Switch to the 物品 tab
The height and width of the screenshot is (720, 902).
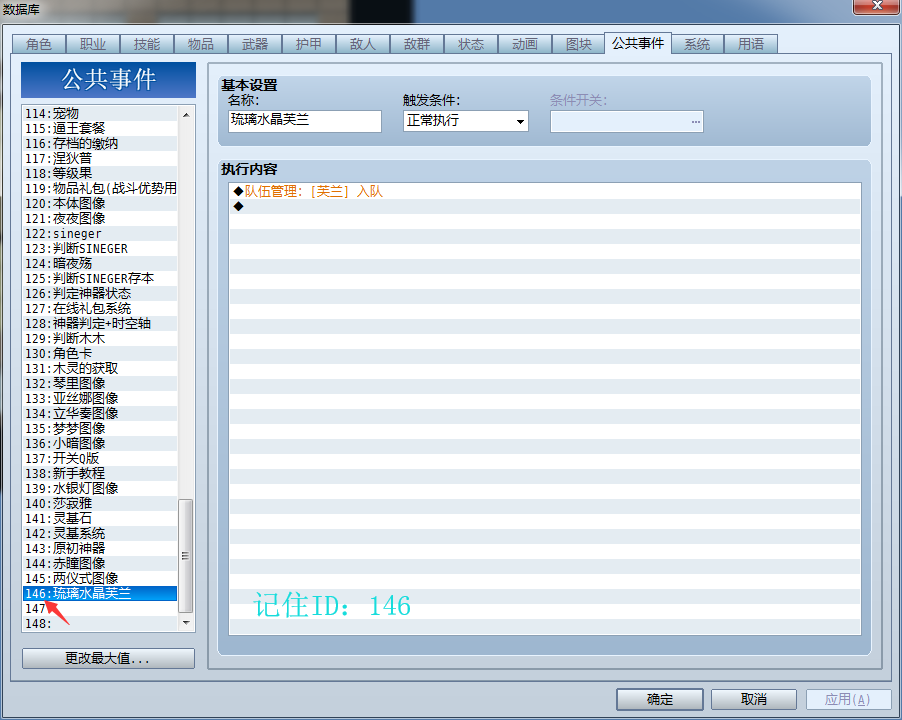pos(201,44)
